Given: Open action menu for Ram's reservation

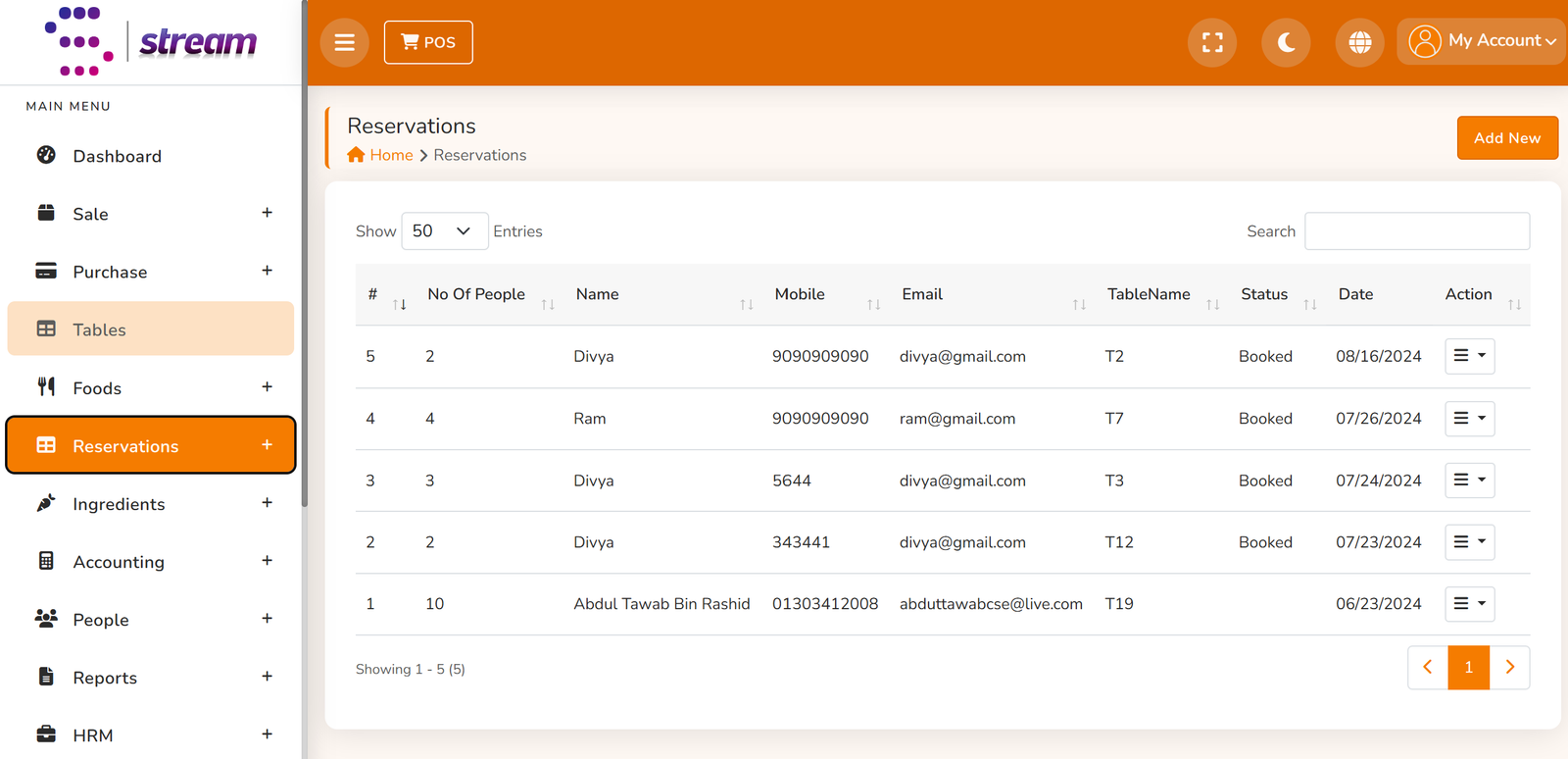Looking at the screenshot, I should coord(1469,419).
